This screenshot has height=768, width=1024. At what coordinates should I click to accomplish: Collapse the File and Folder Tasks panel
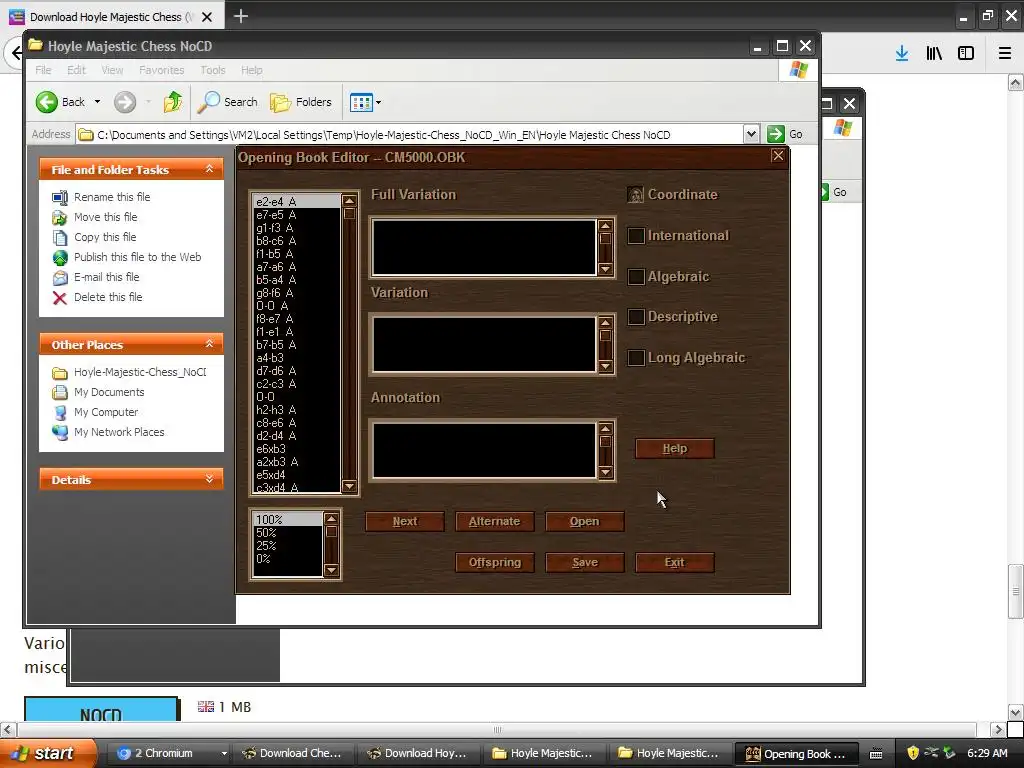coord(209,169)
